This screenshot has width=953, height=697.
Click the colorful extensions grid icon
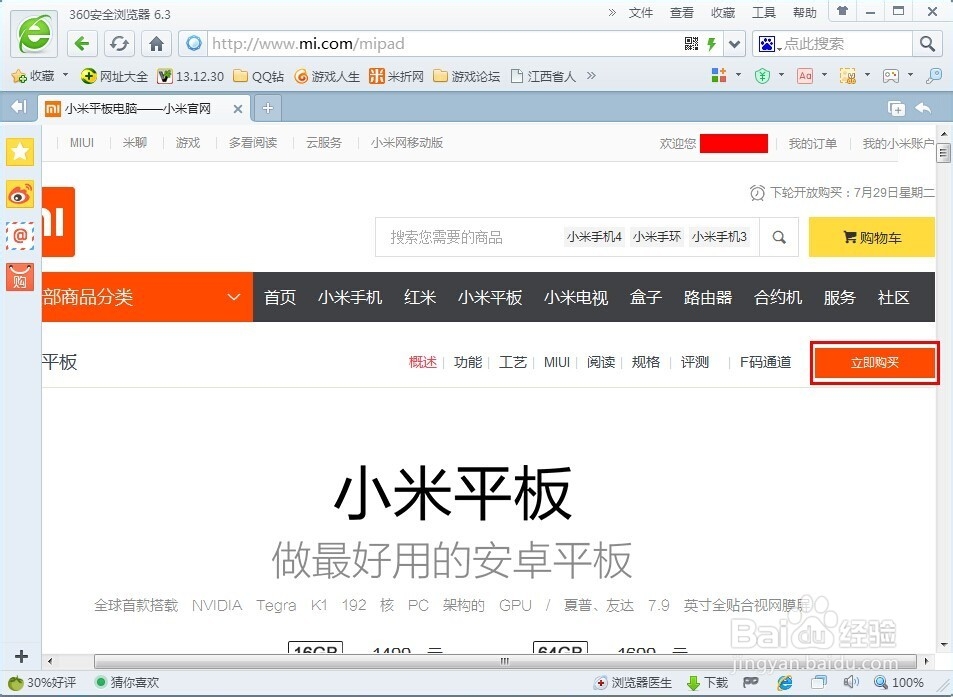[x=719, y=75]
